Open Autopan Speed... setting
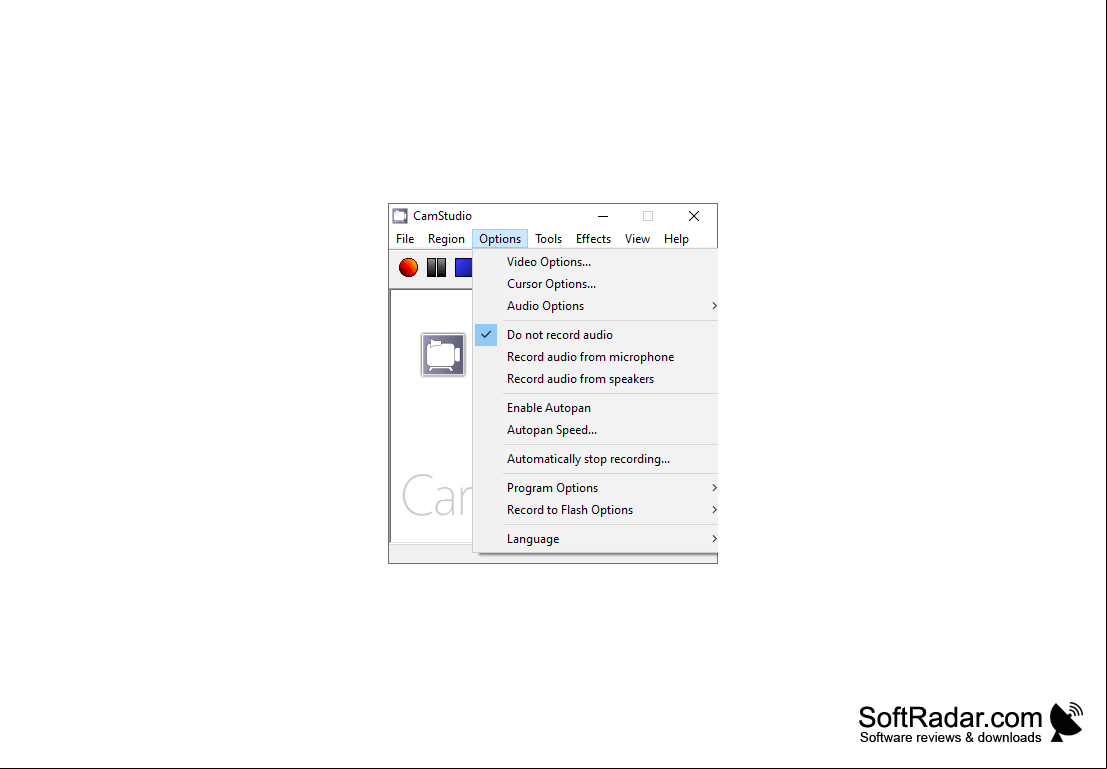 596,429
